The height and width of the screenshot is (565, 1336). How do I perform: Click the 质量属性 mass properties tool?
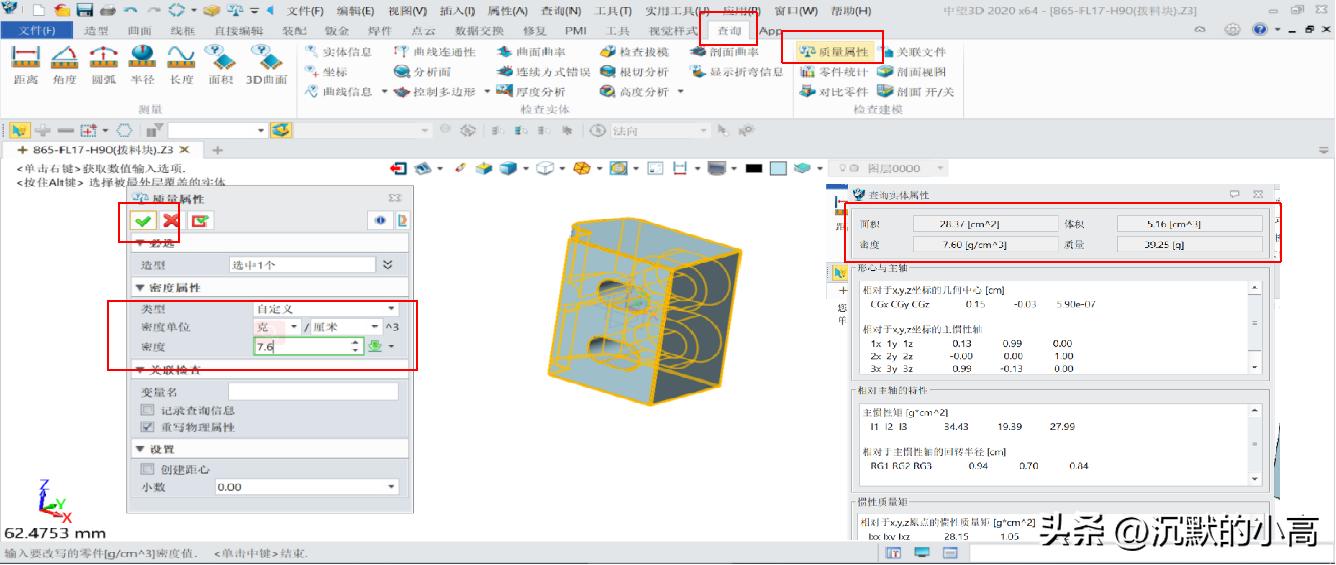[836, 52]
